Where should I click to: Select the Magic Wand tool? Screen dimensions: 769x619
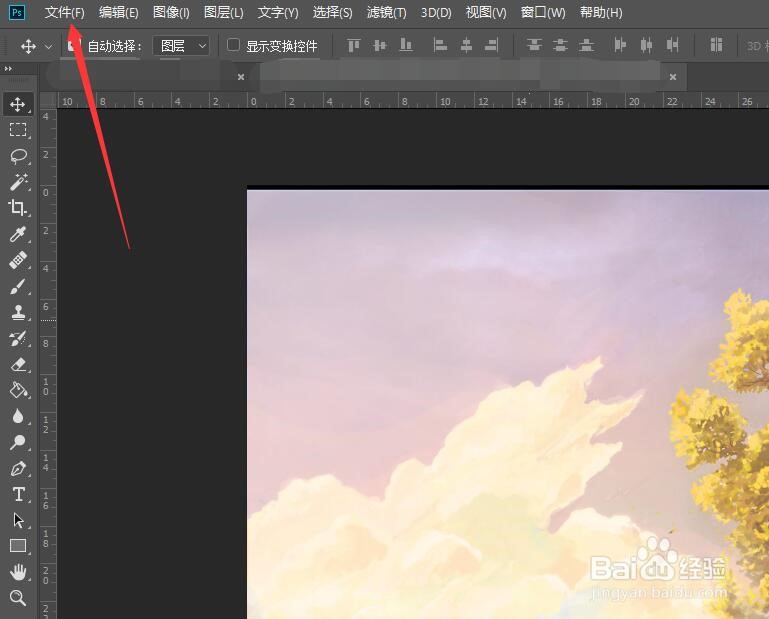coord(18,182)
